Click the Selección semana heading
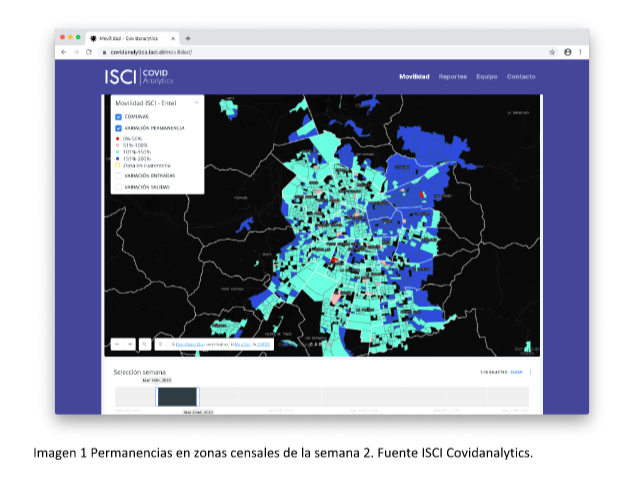The width and height of the screenshot is (620, 478). click(139, 372)
